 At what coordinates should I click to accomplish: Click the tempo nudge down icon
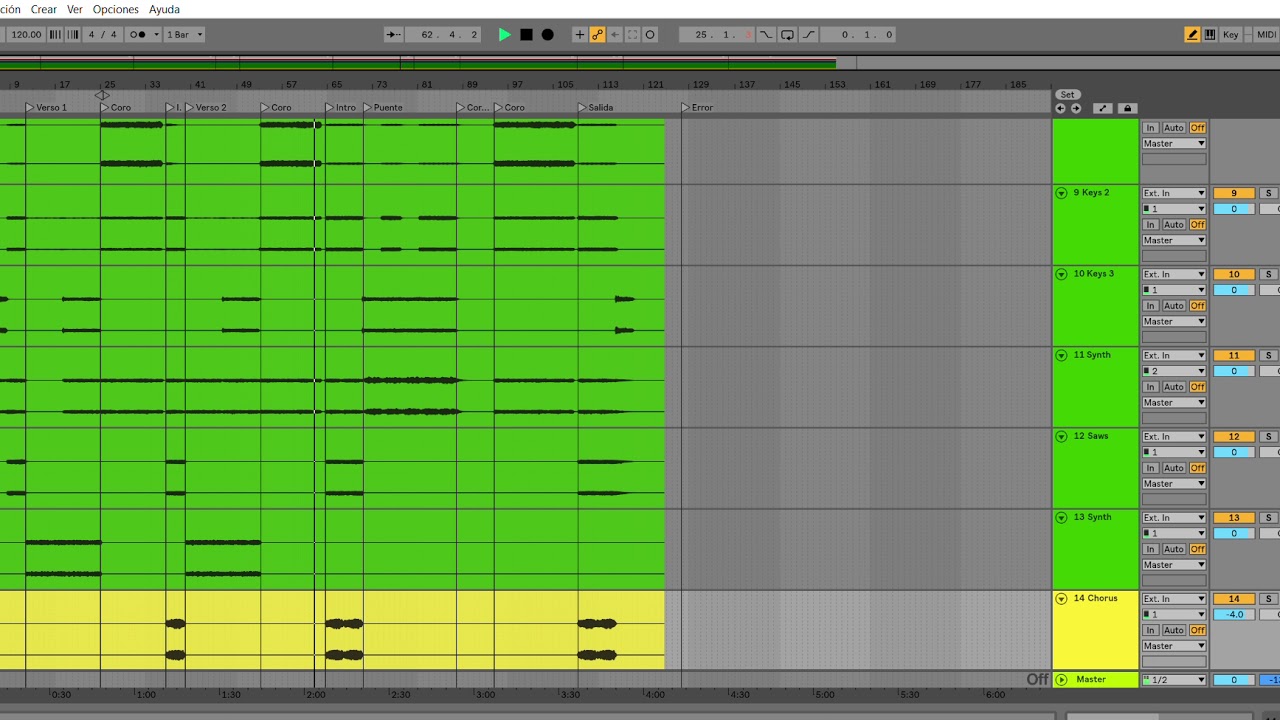pyautogui.click(x=55, y=34)
